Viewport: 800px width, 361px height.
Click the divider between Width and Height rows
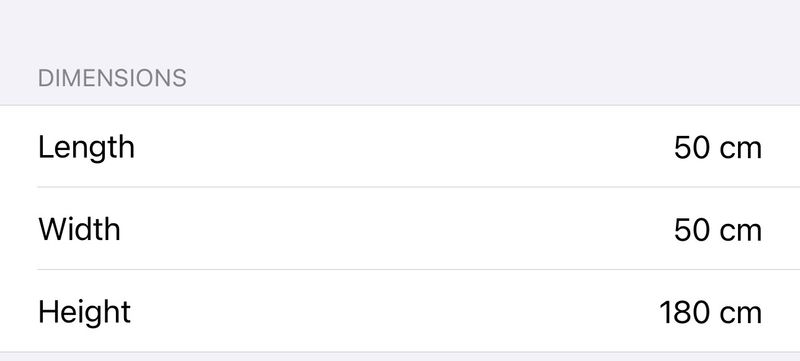(418, 269)
